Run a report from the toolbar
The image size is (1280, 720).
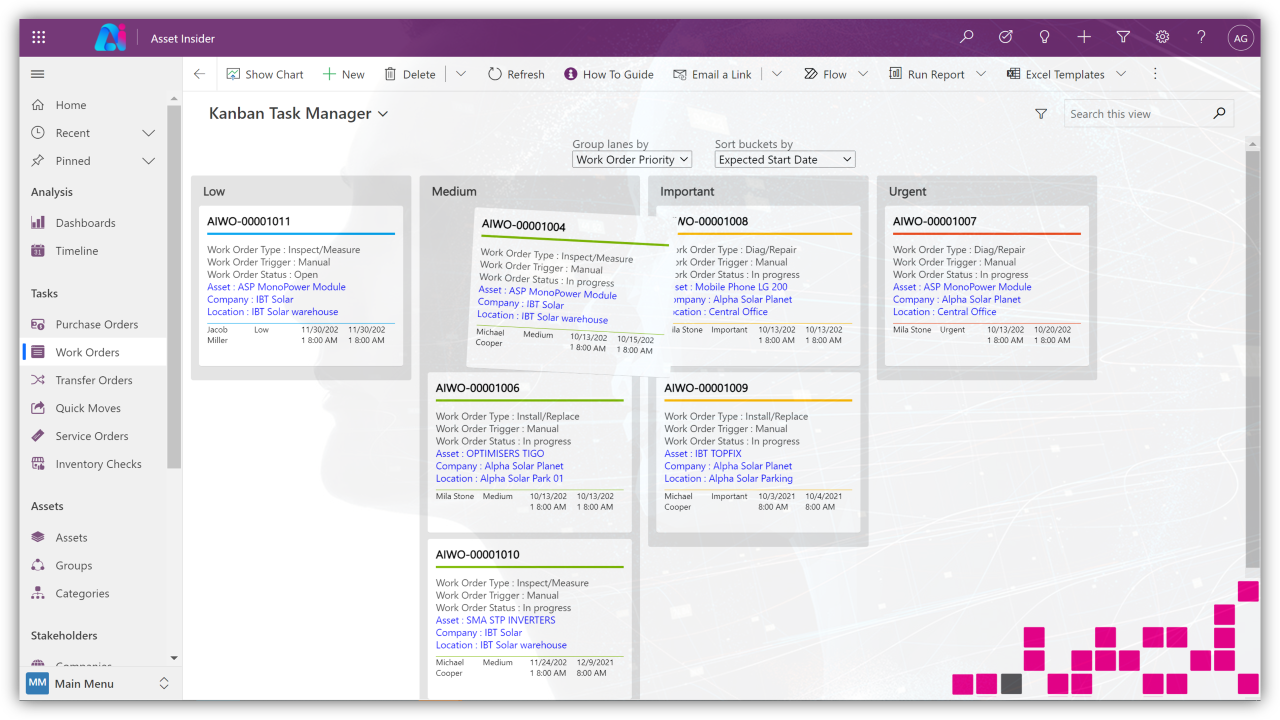tap(936, 73)
